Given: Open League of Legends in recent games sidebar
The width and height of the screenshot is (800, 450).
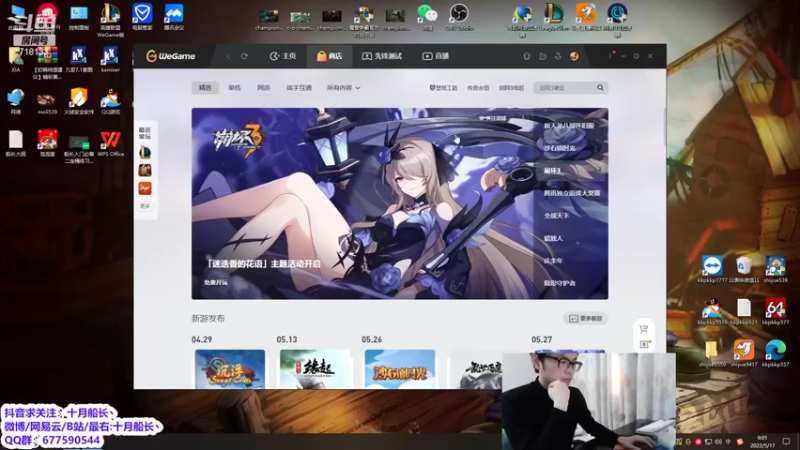Looking at the screenshot, I should 145,152.
